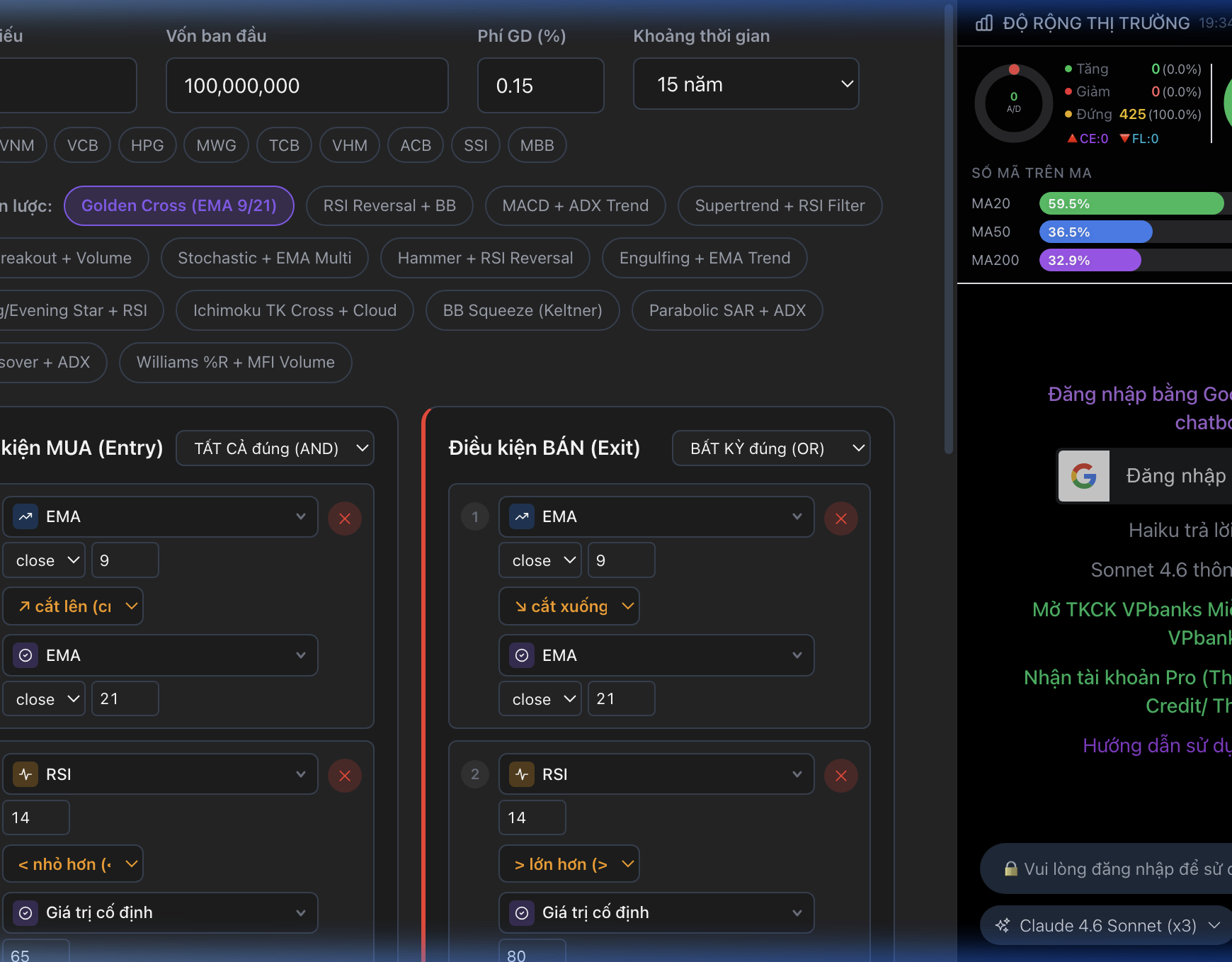The image size is (1232, 962).
Task: Click the RSI pulse icon in exit condition 2
Action: pyautogui.click(x=522, y=774)
